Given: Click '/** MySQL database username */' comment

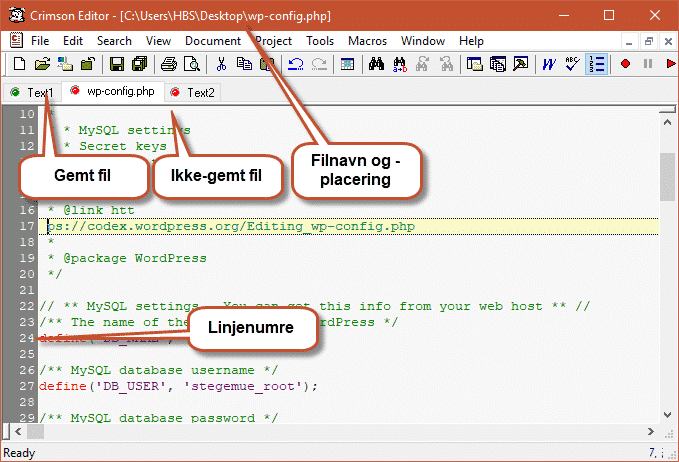Looking at the screenshot, I should tap(158, 370).
